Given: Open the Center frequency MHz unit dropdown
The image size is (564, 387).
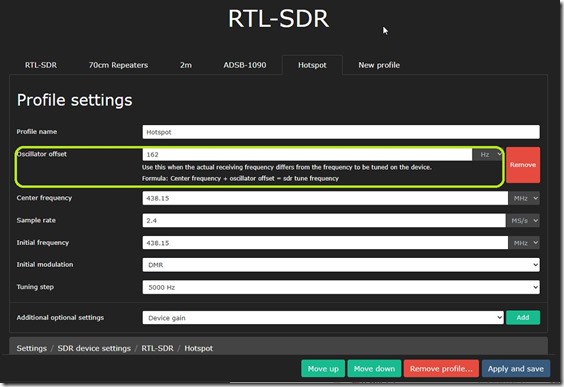Looking at the screenshot, I should tap(524, 198).
